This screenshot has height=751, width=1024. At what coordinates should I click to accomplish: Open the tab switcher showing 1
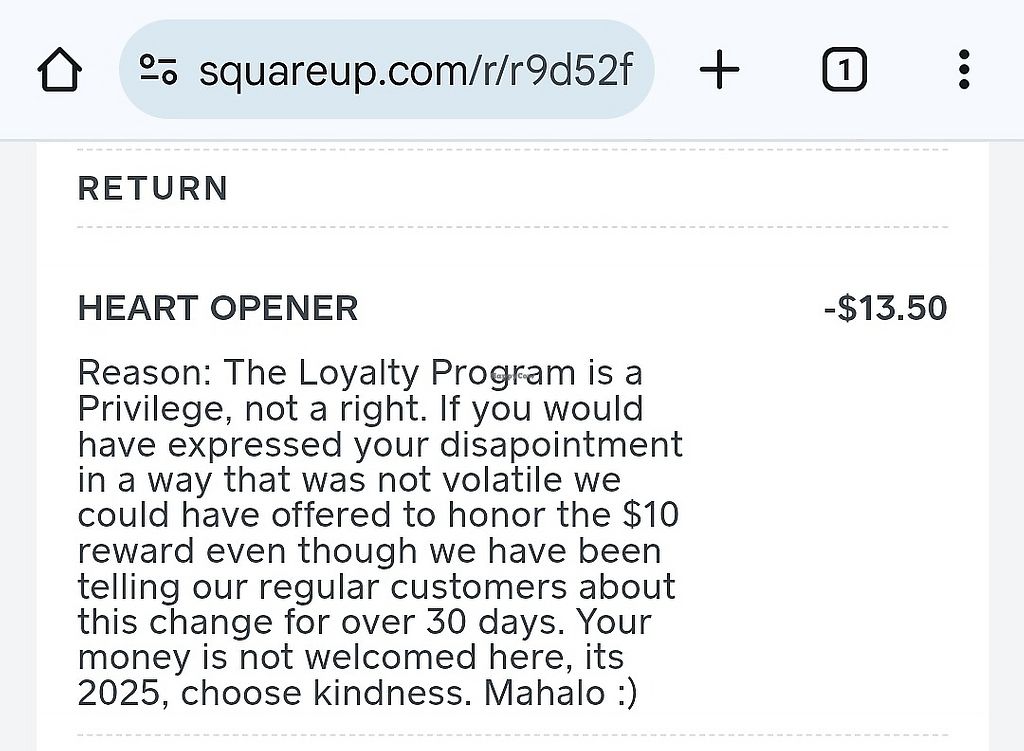point(844,69)
